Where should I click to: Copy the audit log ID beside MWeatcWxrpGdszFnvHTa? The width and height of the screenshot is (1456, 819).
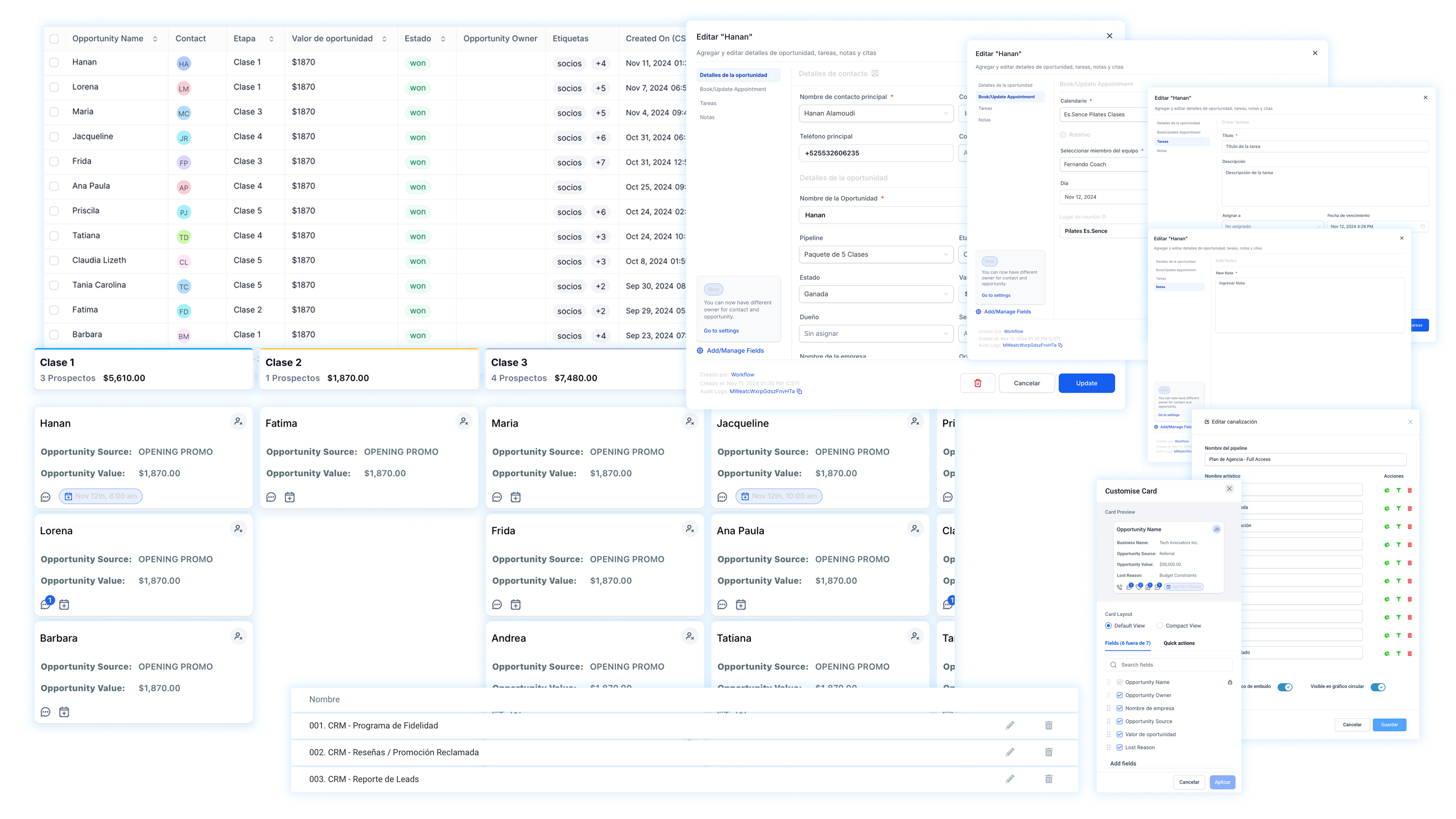pos(800,392)
